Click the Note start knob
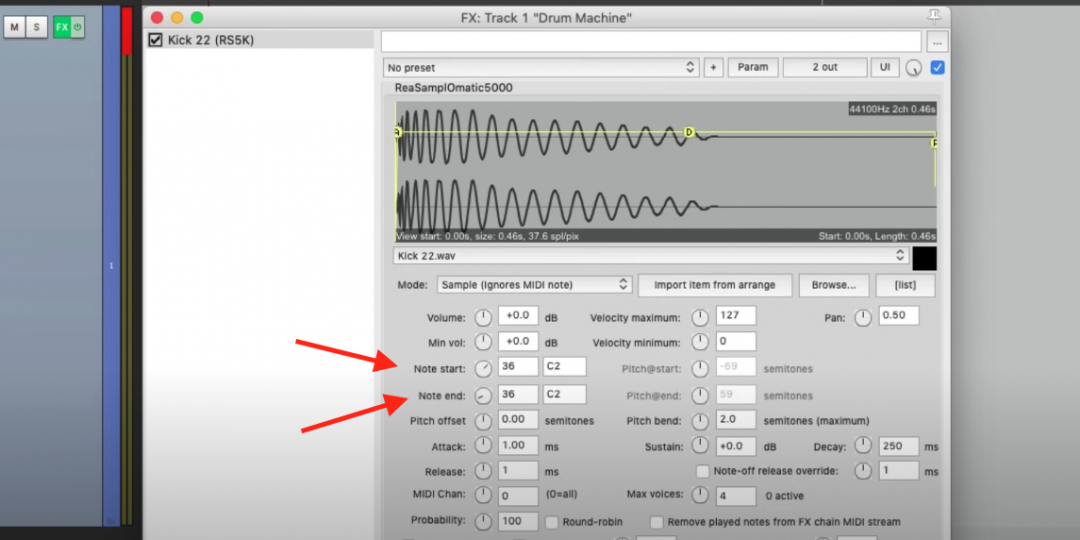 [483, 368]
